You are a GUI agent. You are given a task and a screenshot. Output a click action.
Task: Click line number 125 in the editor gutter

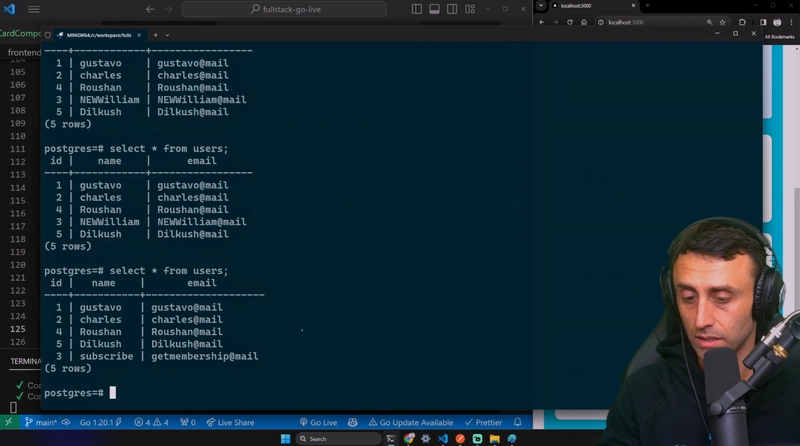pos(17,329)
